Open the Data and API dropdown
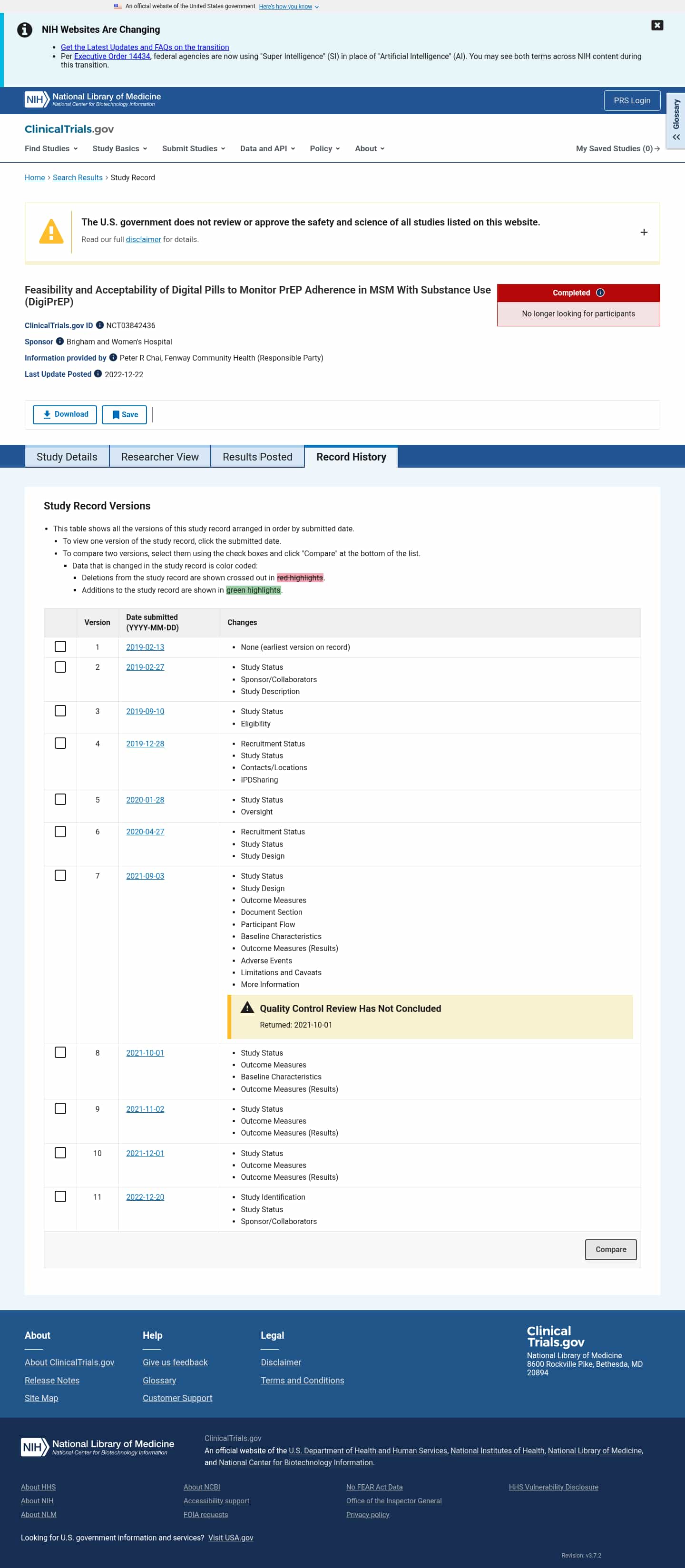Image resolution: width=685 pixels, height=1568 pixels. click(x=267, y=148)
